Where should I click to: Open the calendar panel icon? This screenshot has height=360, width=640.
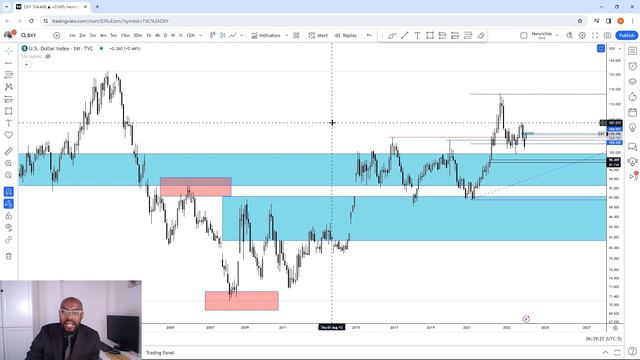632,112
